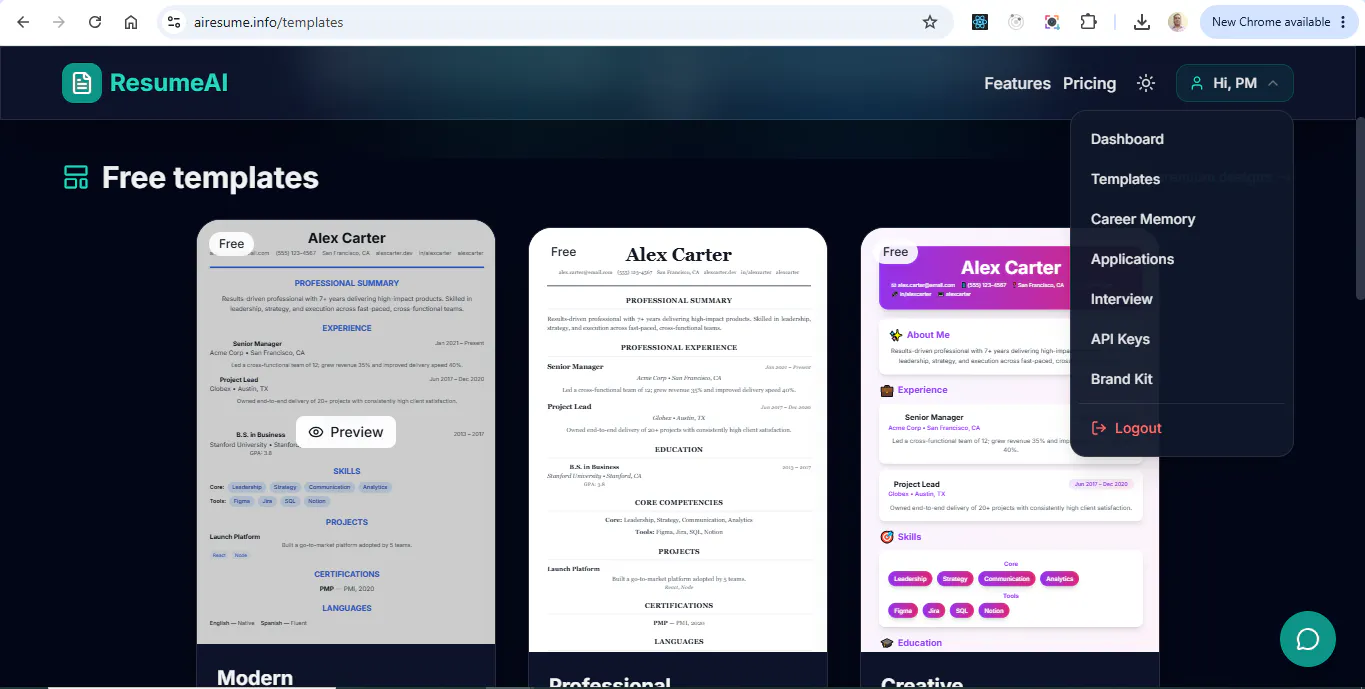
Task: Collapse the Hi, PM user dropdown
Action: (1234, 83)
